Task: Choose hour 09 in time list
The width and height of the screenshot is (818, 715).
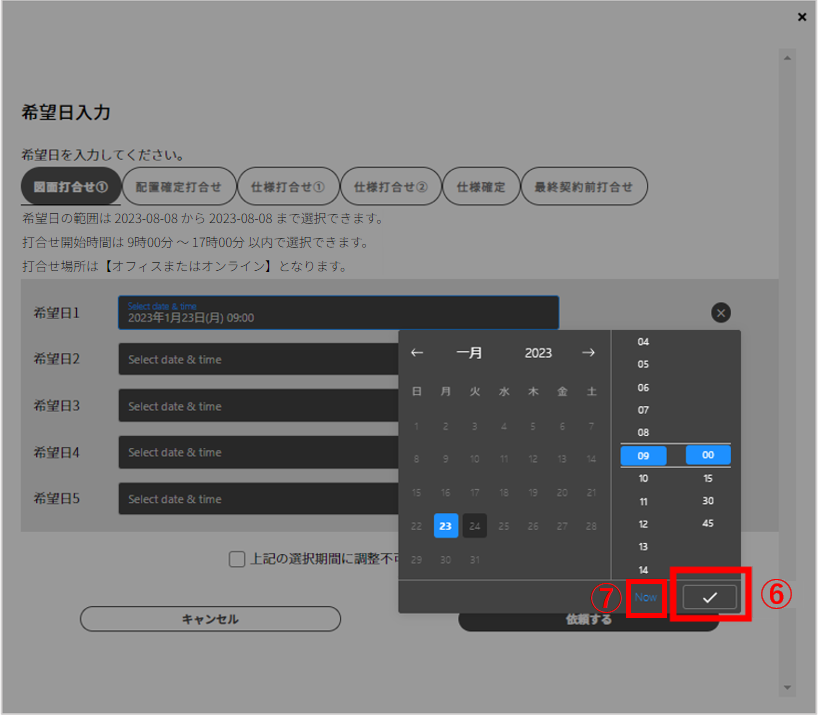Action: (643, 455)
